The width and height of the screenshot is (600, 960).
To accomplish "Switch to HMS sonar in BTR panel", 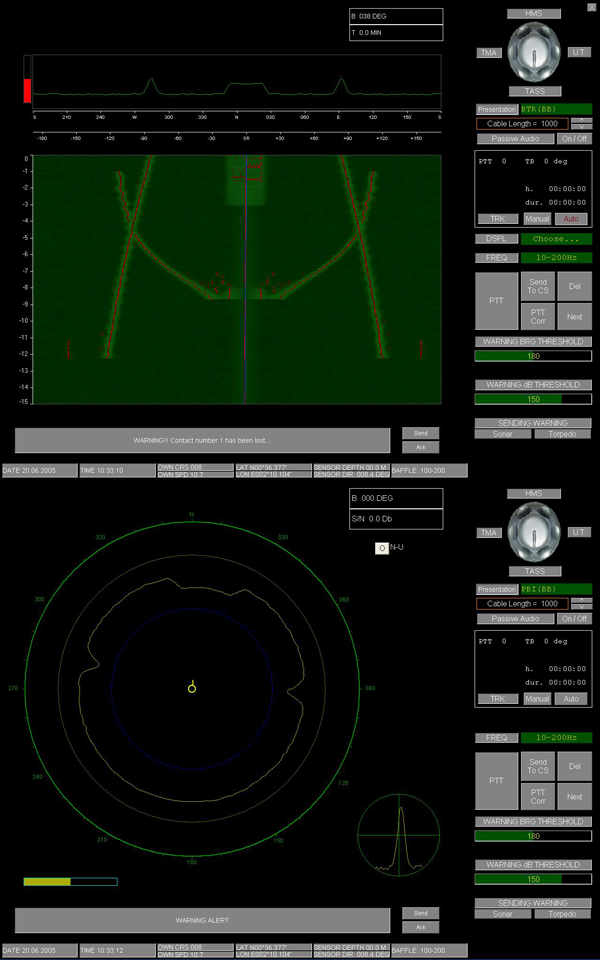I will point(533,14).
